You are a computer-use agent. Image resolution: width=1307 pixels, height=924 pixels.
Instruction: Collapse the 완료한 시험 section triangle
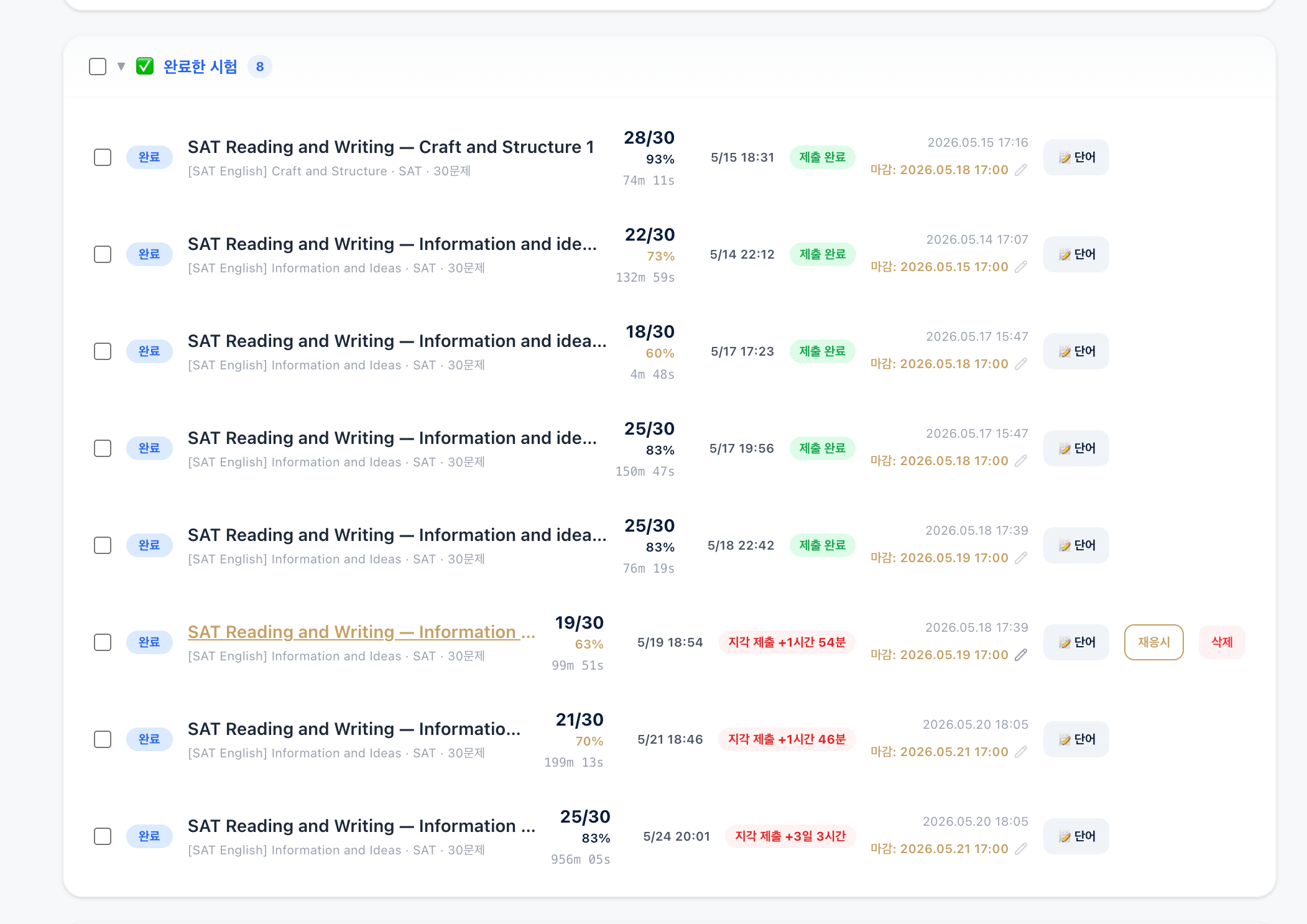tap(121, 67)
